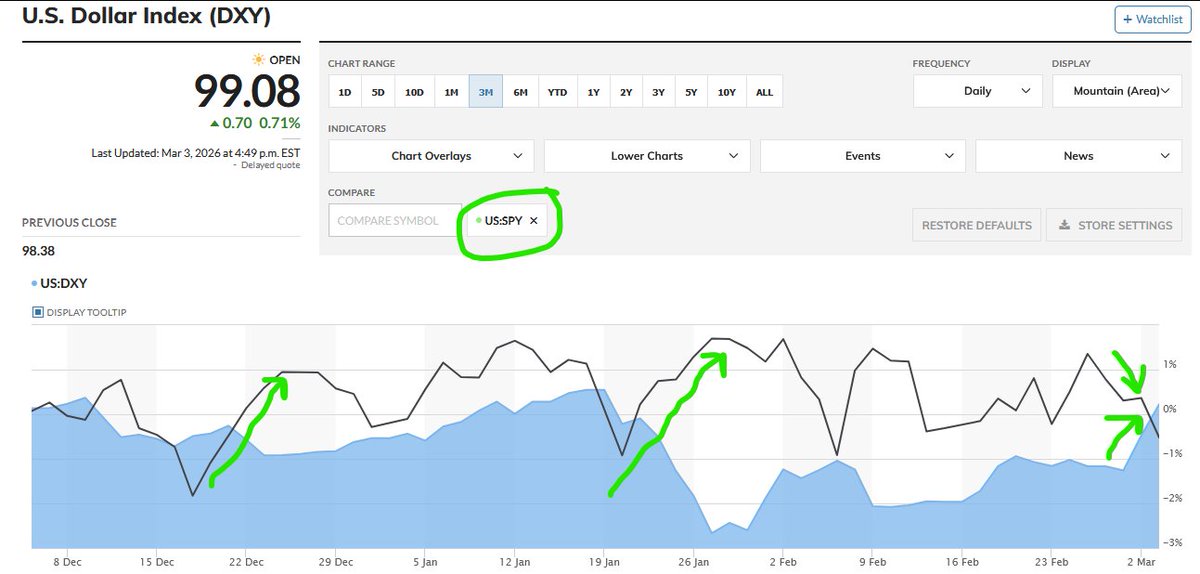Expand the Events dropdown
The height and width of the screenshot is (574, 1200).
tap(863, 156)
